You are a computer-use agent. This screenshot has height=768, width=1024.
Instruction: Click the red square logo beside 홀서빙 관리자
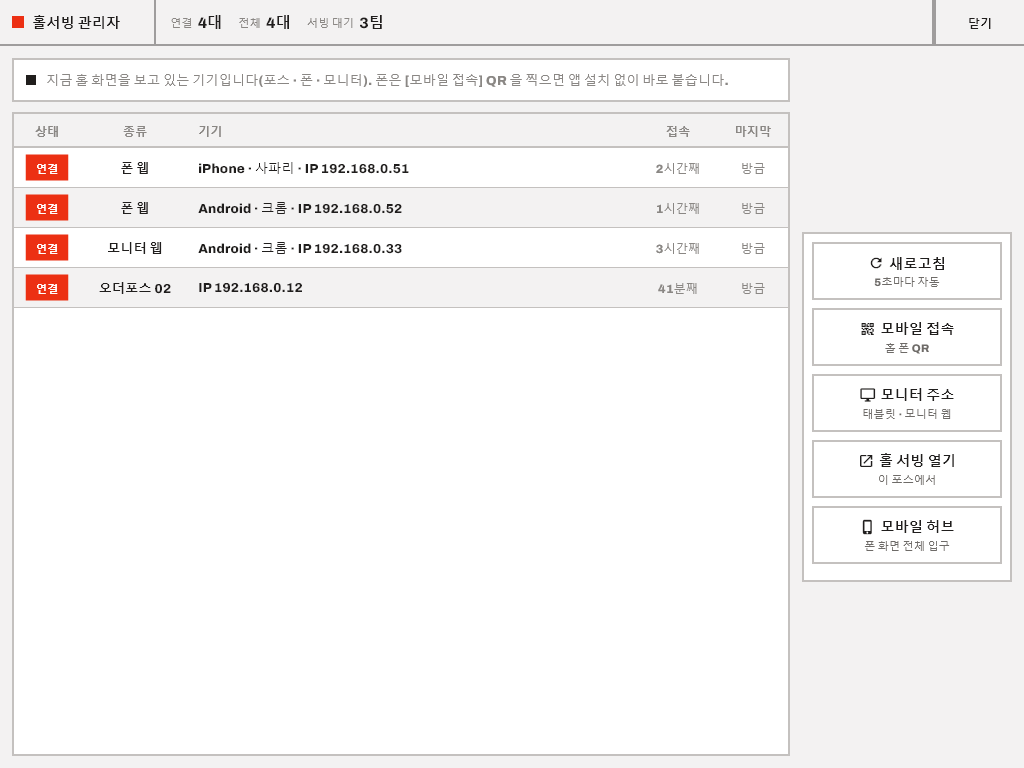(x=18, y=22)
